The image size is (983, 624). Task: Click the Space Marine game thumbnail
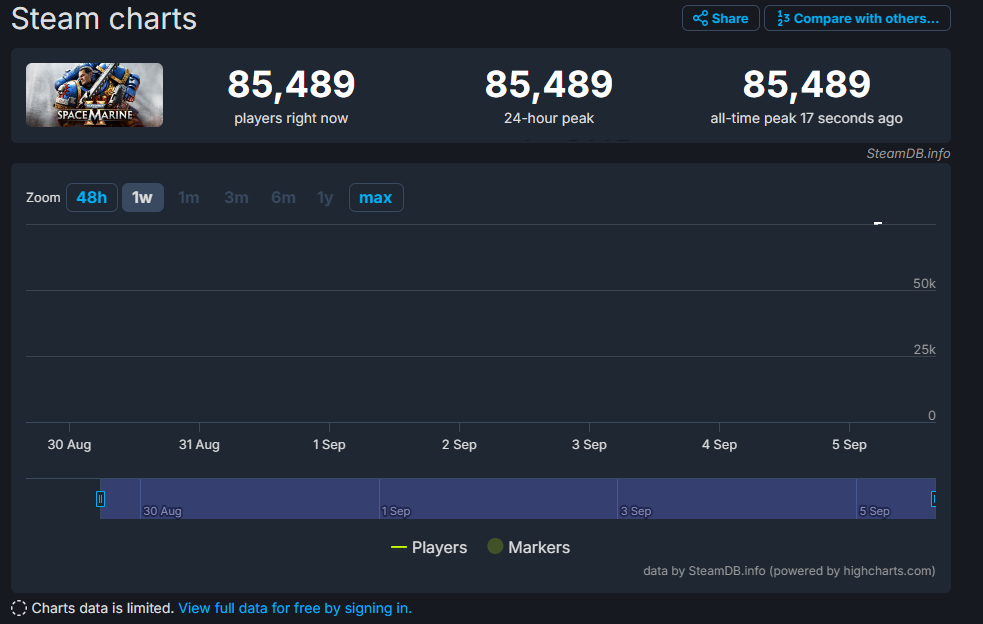tap(95, 95)
